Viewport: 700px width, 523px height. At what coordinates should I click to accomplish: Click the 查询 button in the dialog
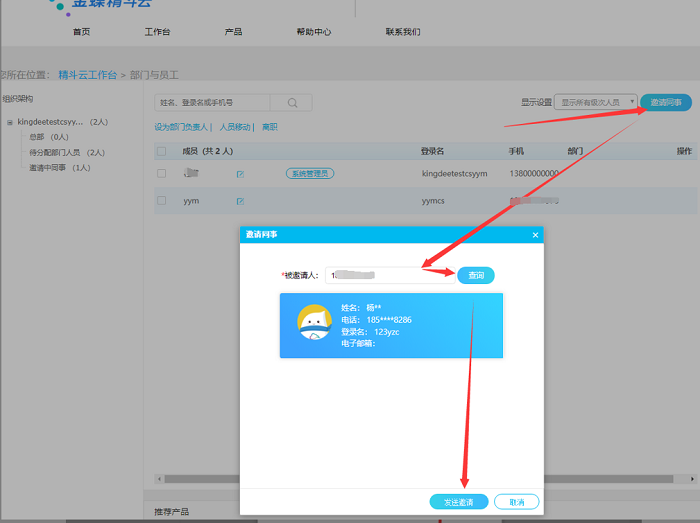click(476, 275)
